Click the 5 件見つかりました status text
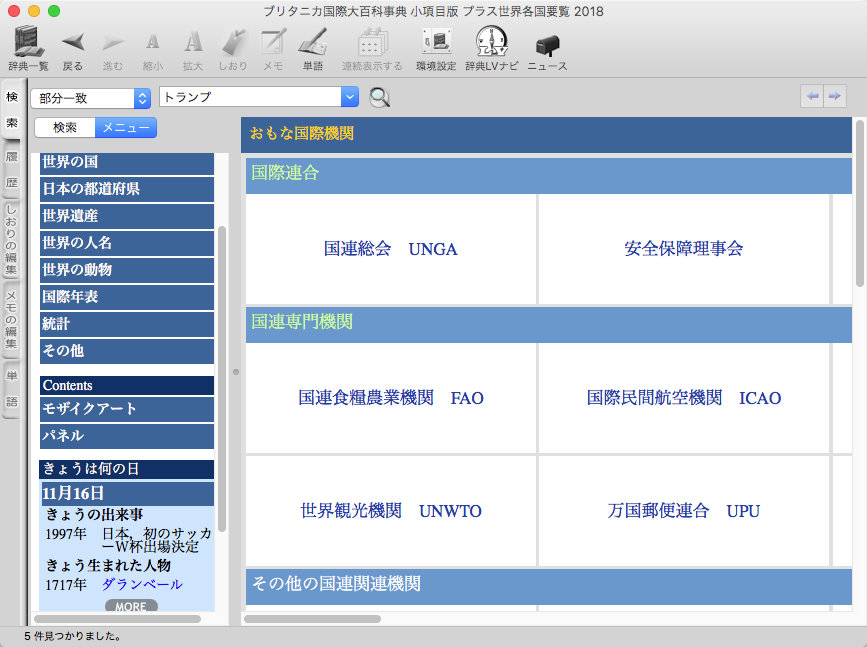The height and width of the screenshot is (647, 867). pyautogui.click(x=72, y=636)
